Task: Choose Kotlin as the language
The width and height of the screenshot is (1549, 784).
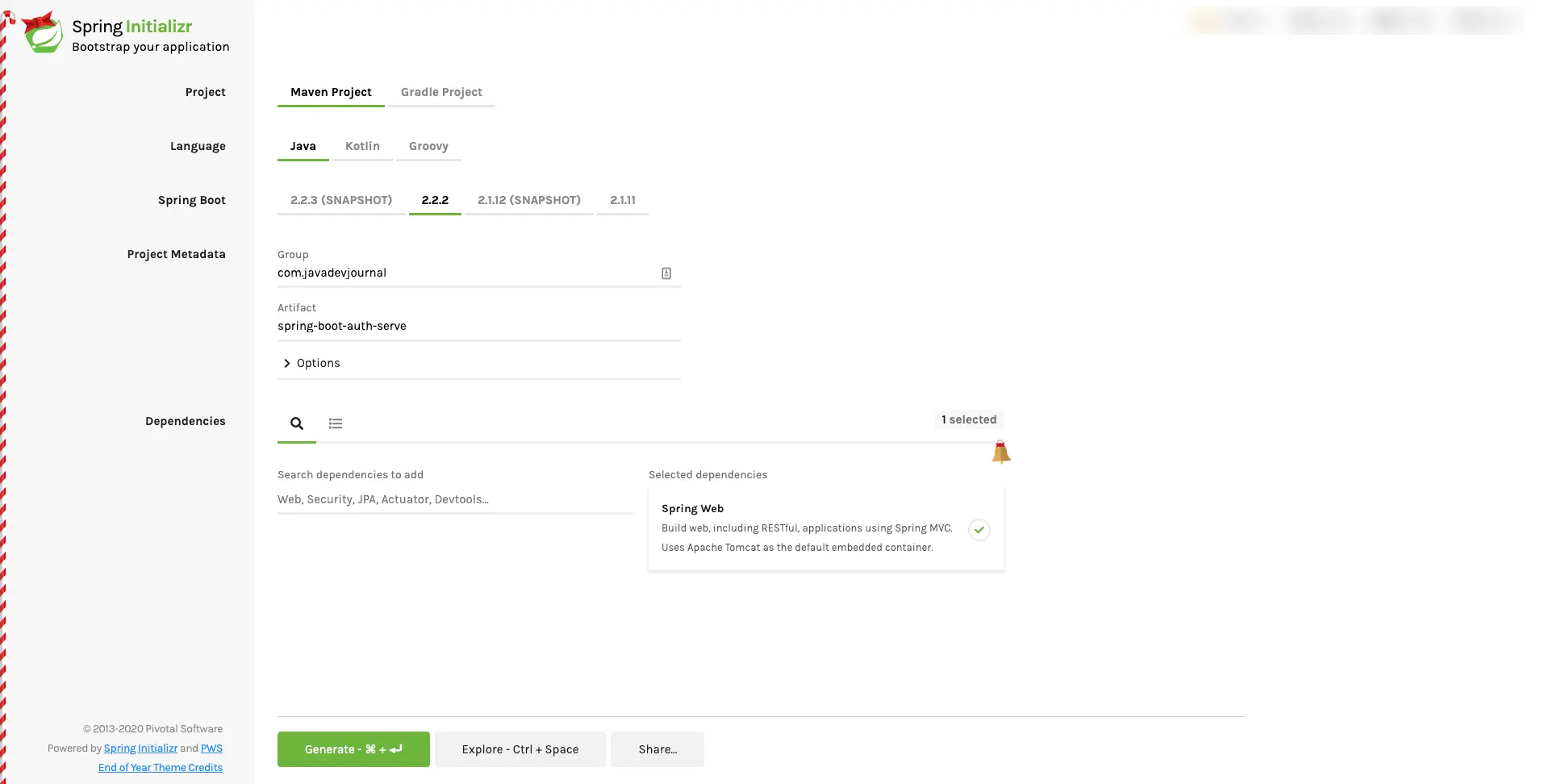Action: tap(362, 146)
